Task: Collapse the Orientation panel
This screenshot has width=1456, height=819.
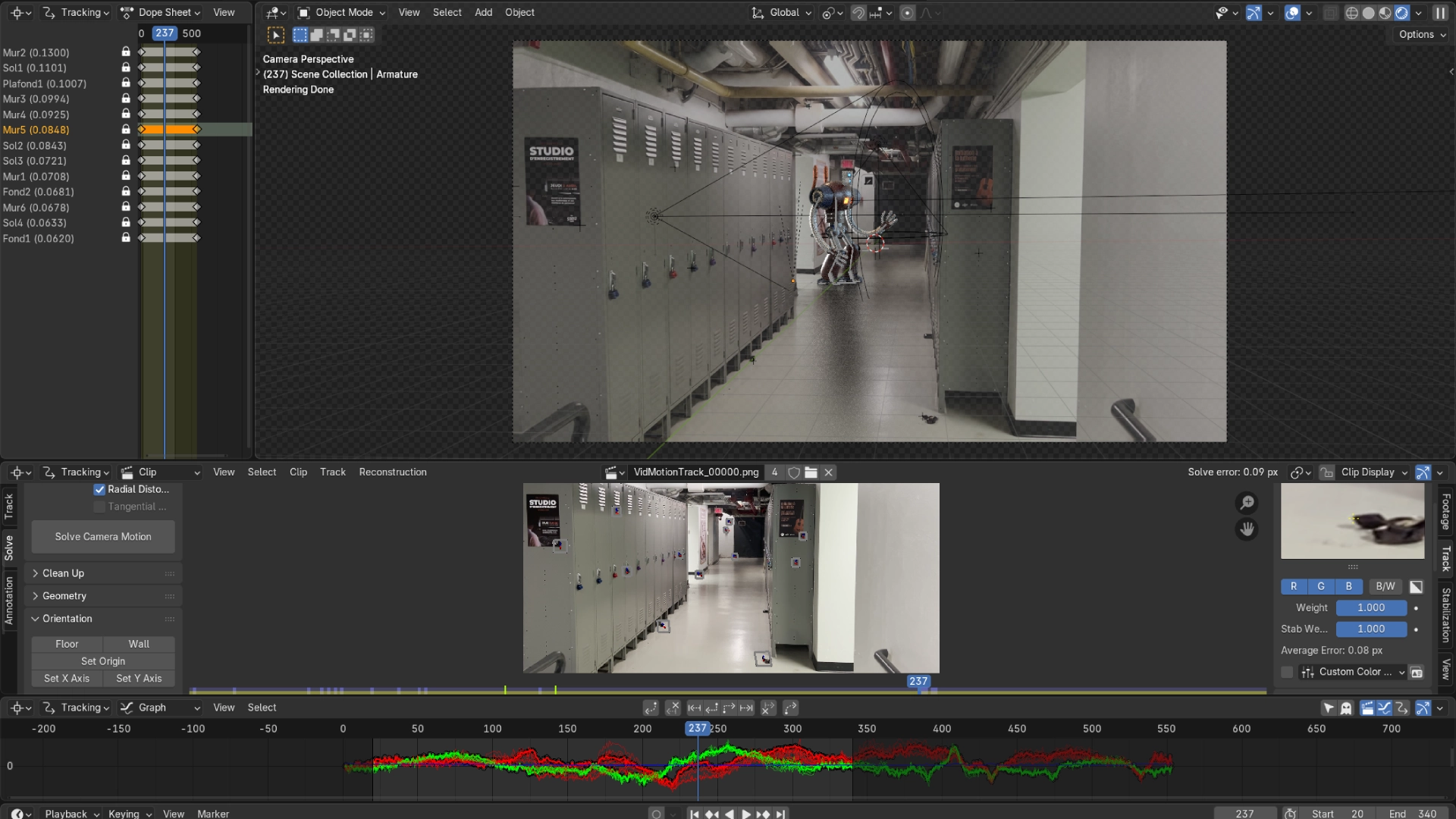Action: tap(67, 619)
